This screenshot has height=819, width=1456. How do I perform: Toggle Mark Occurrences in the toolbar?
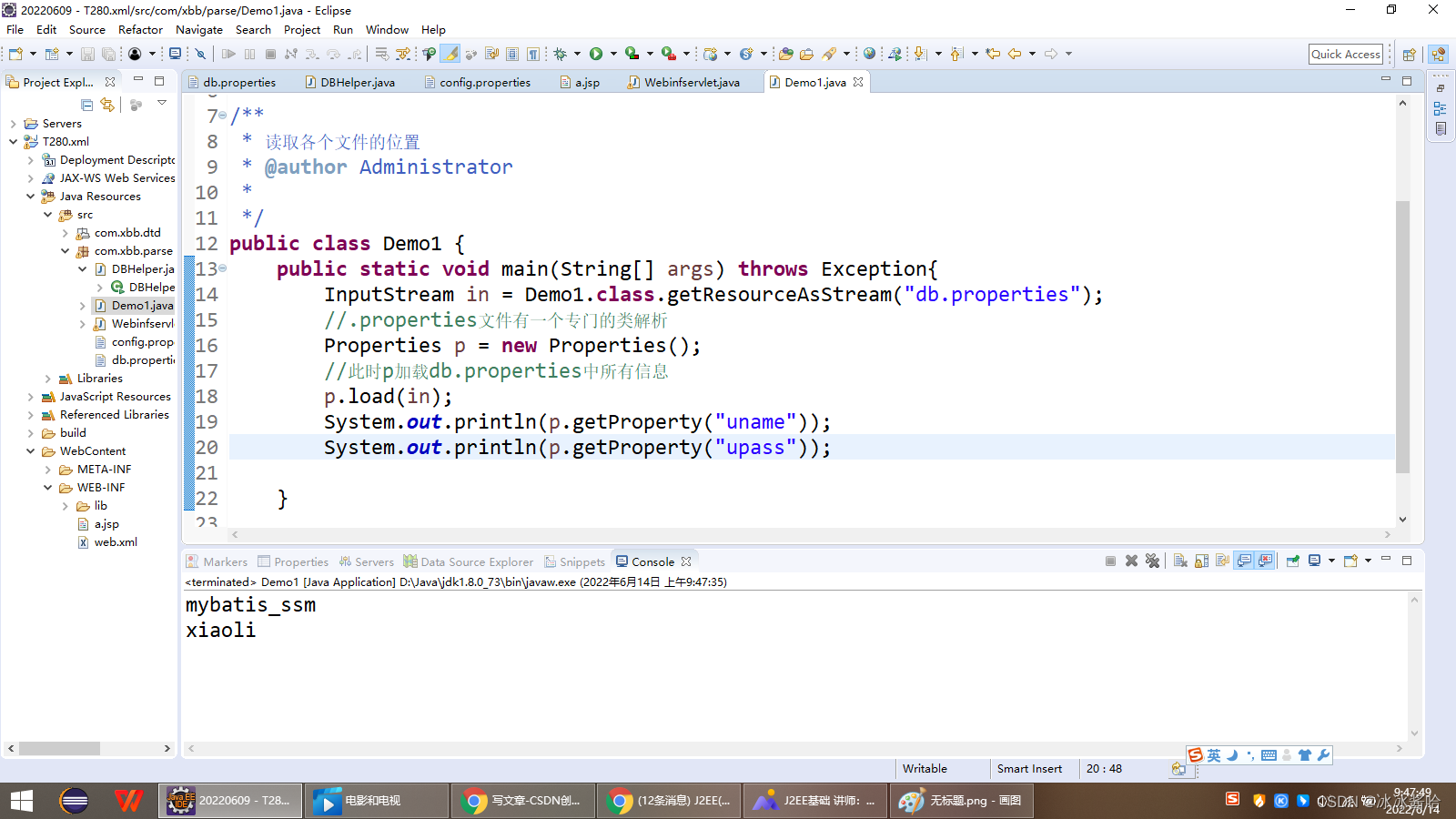pos(449,54)
